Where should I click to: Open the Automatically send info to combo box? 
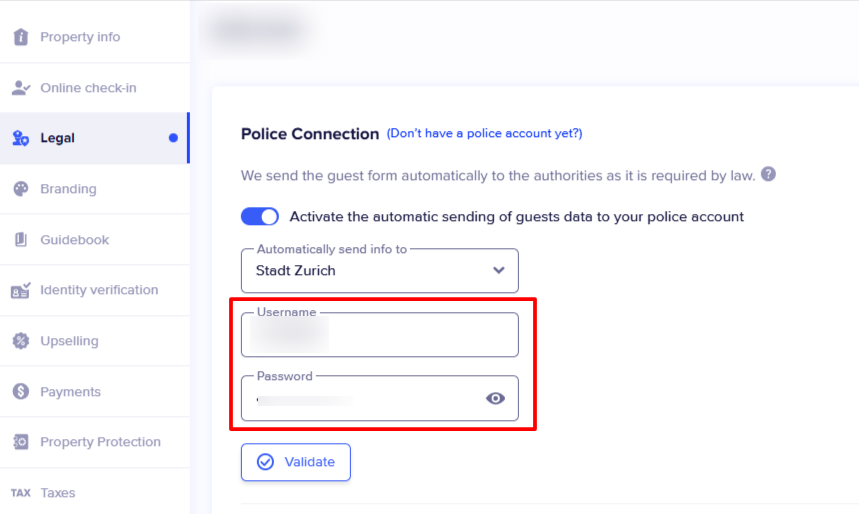[380, 271]
